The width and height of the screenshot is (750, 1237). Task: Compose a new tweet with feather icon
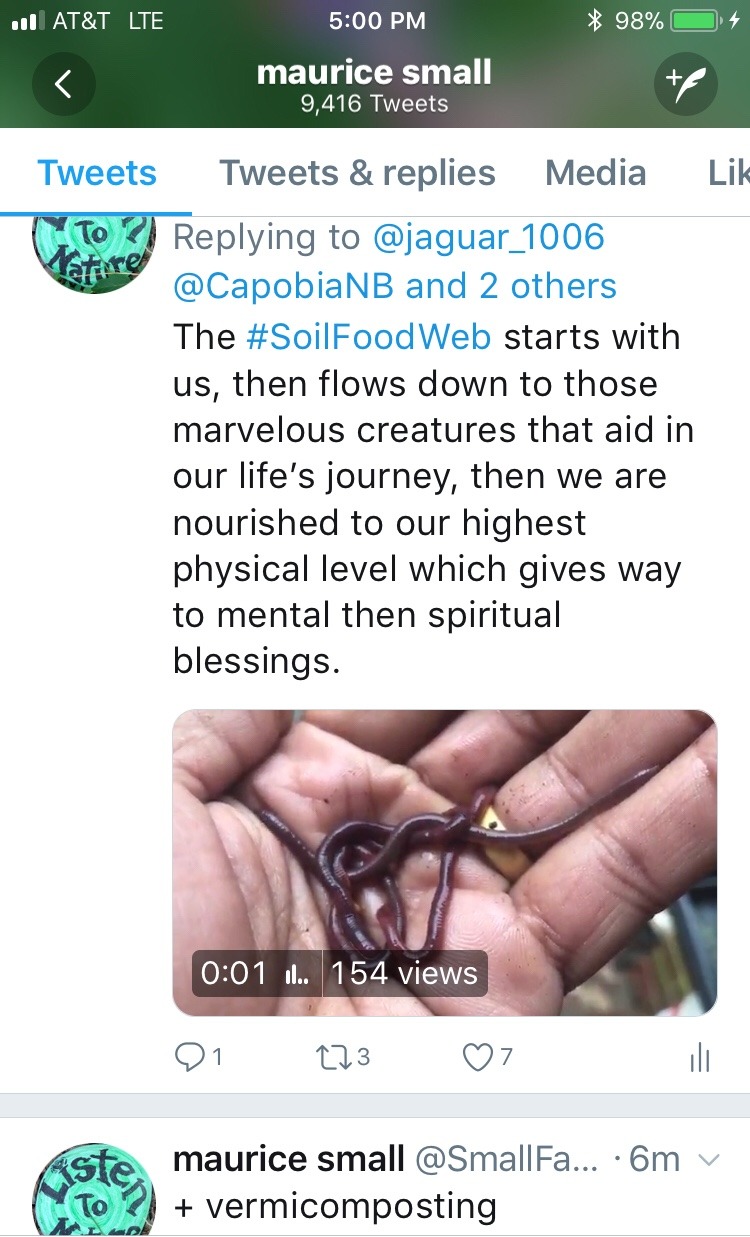tap(686, 85)
